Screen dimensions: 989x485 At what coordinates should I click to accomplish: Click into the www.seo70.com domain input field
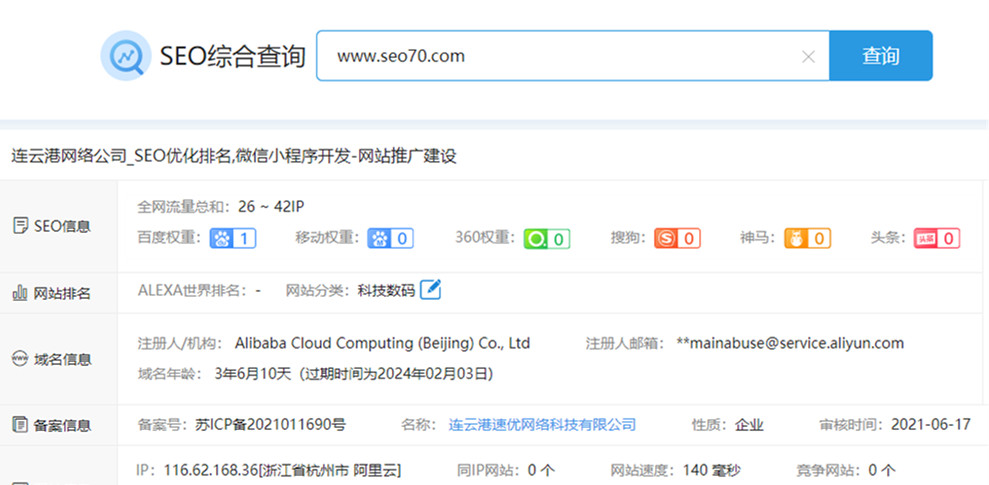560,56
